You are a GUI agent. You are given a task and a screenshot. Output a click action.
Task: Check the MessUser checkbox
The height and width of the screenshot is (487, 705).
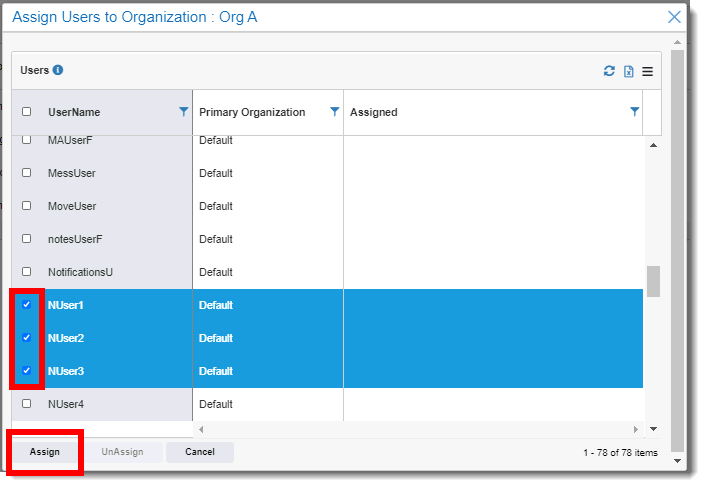(27, 173)
